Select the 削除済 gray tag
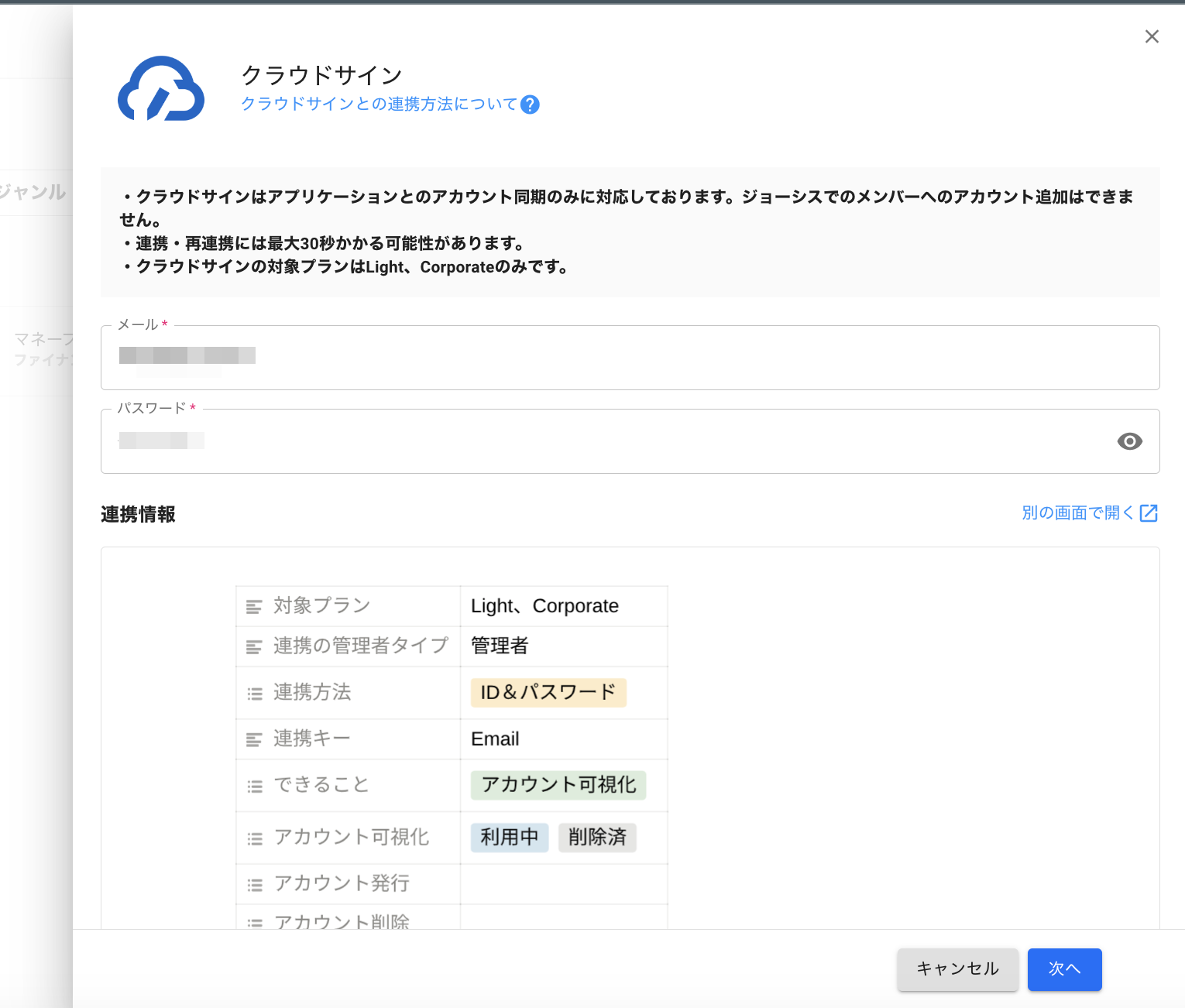 [597, 838]
